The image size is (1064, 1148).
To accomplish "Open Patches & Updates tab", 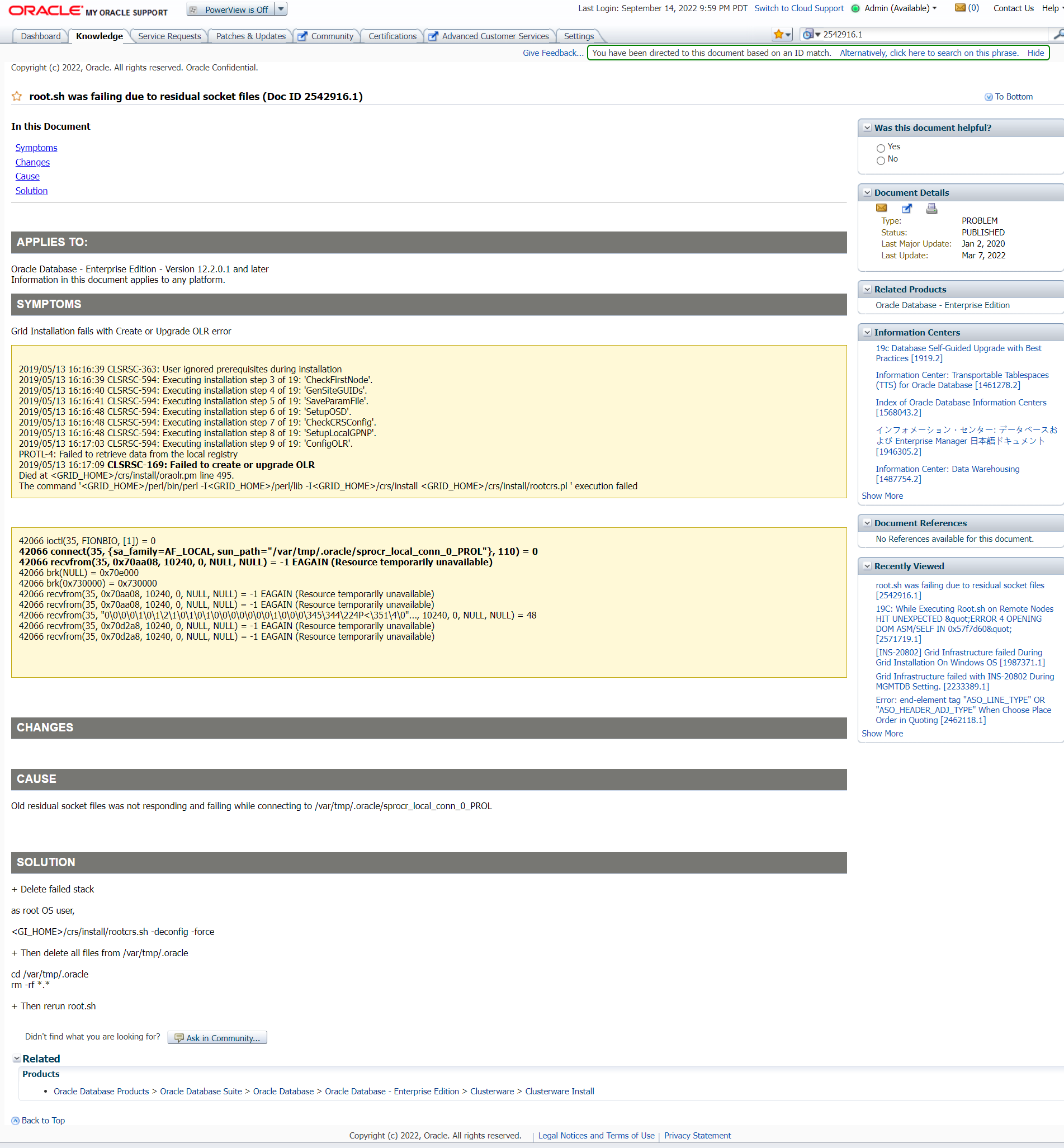I will [250, 36].
